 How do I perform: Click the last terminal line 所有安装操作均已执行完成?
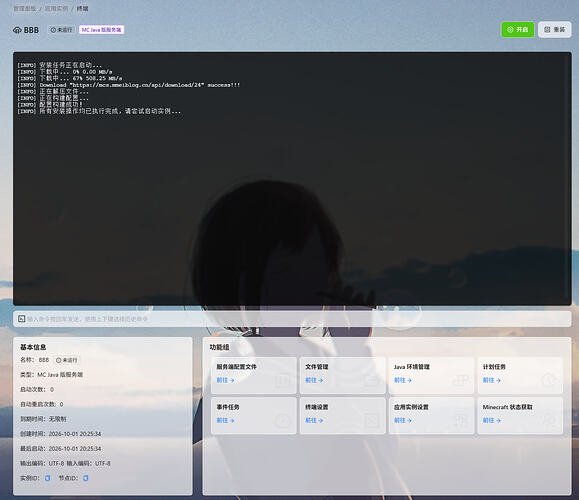(99, 111)
